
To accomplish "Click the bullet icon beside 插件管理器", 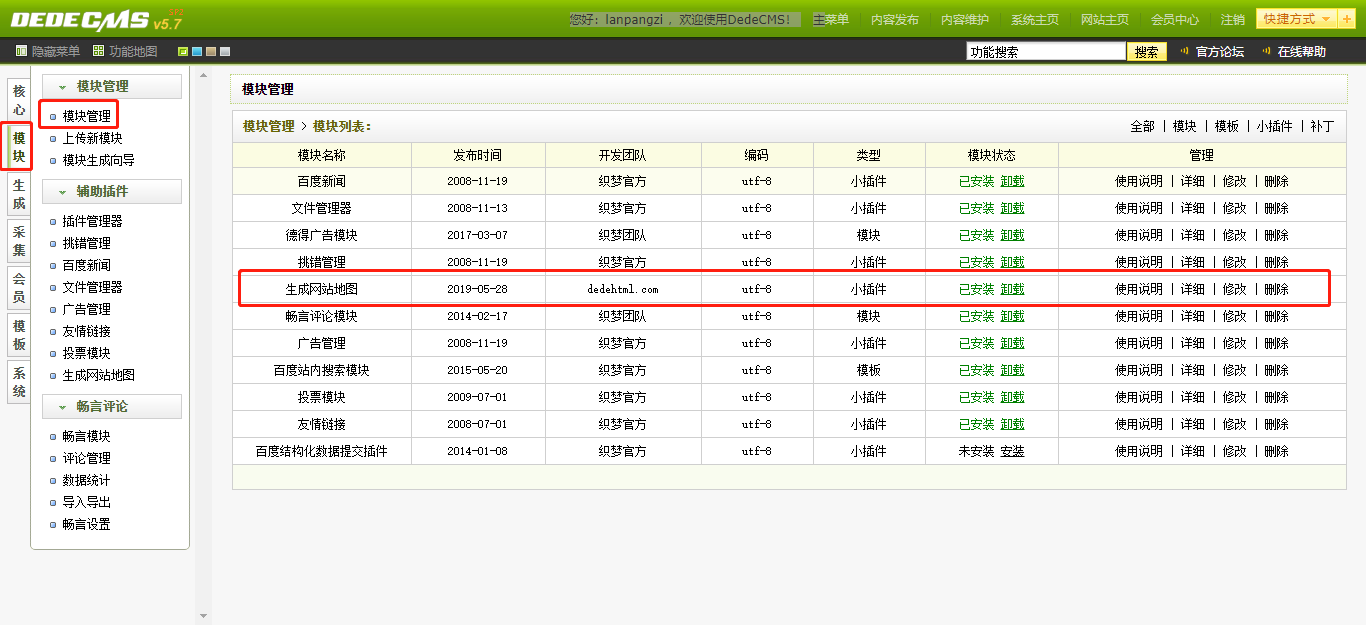I will pos(53,222).
